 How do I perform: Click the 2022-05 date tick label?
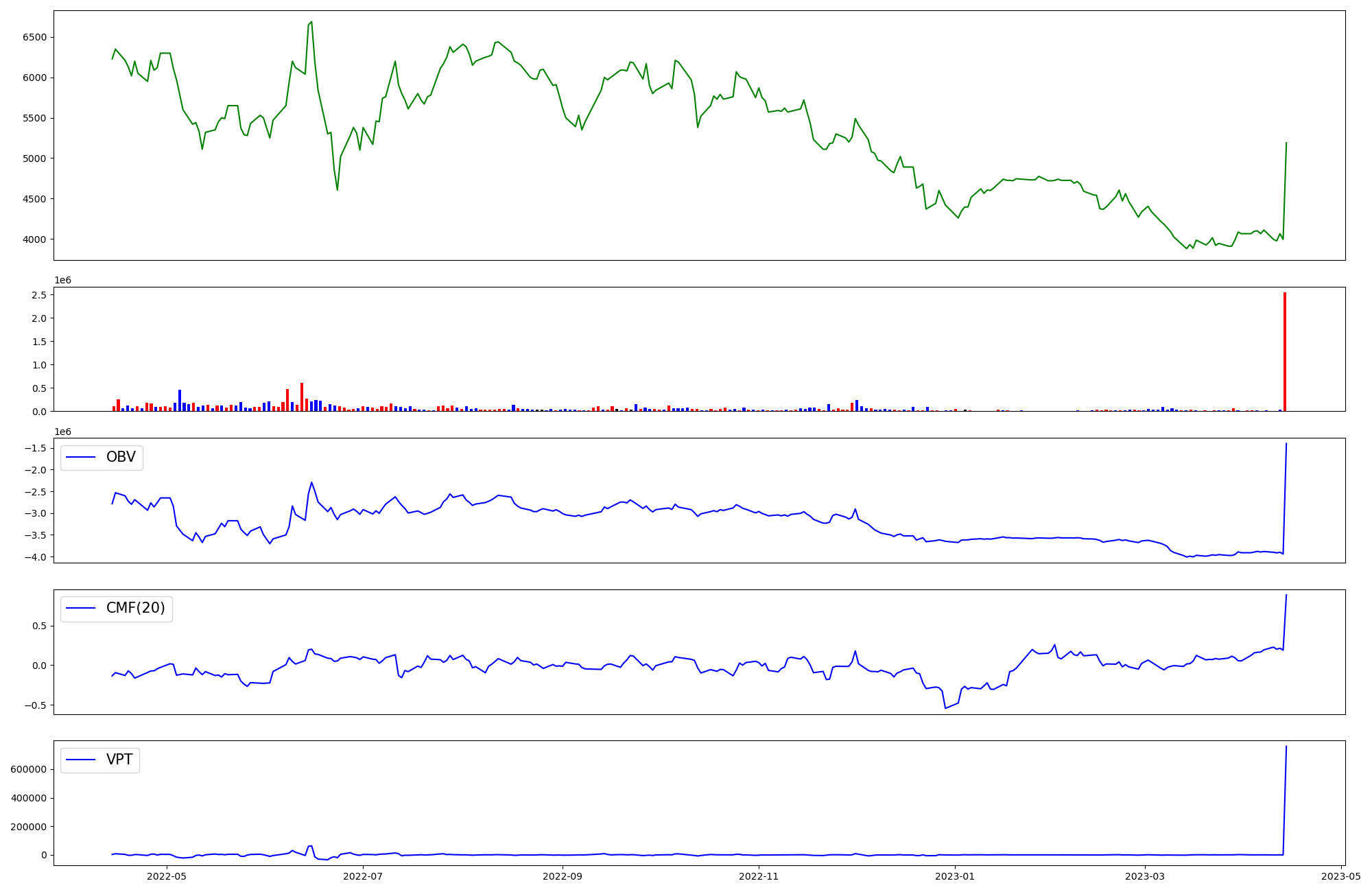pyautogui.click(x=167, y=876)
